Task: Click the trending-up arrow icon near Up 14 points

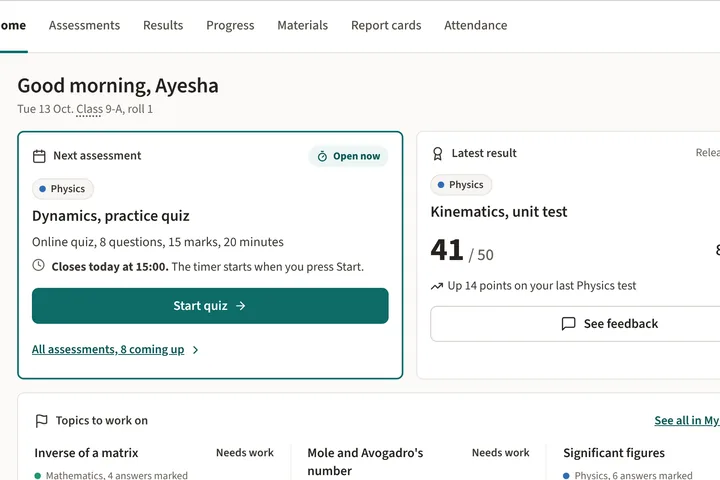Action: [437, 286]
